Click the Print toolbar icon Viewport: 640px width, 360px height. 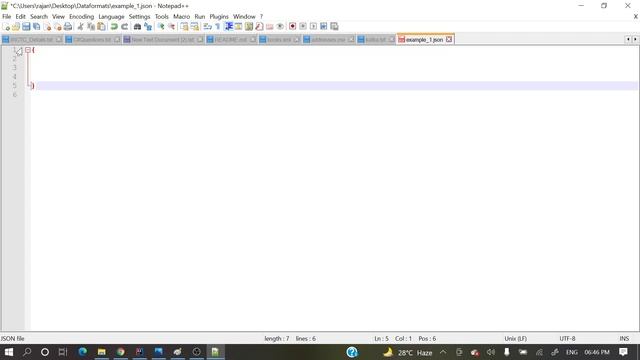[x=68, y=27]
